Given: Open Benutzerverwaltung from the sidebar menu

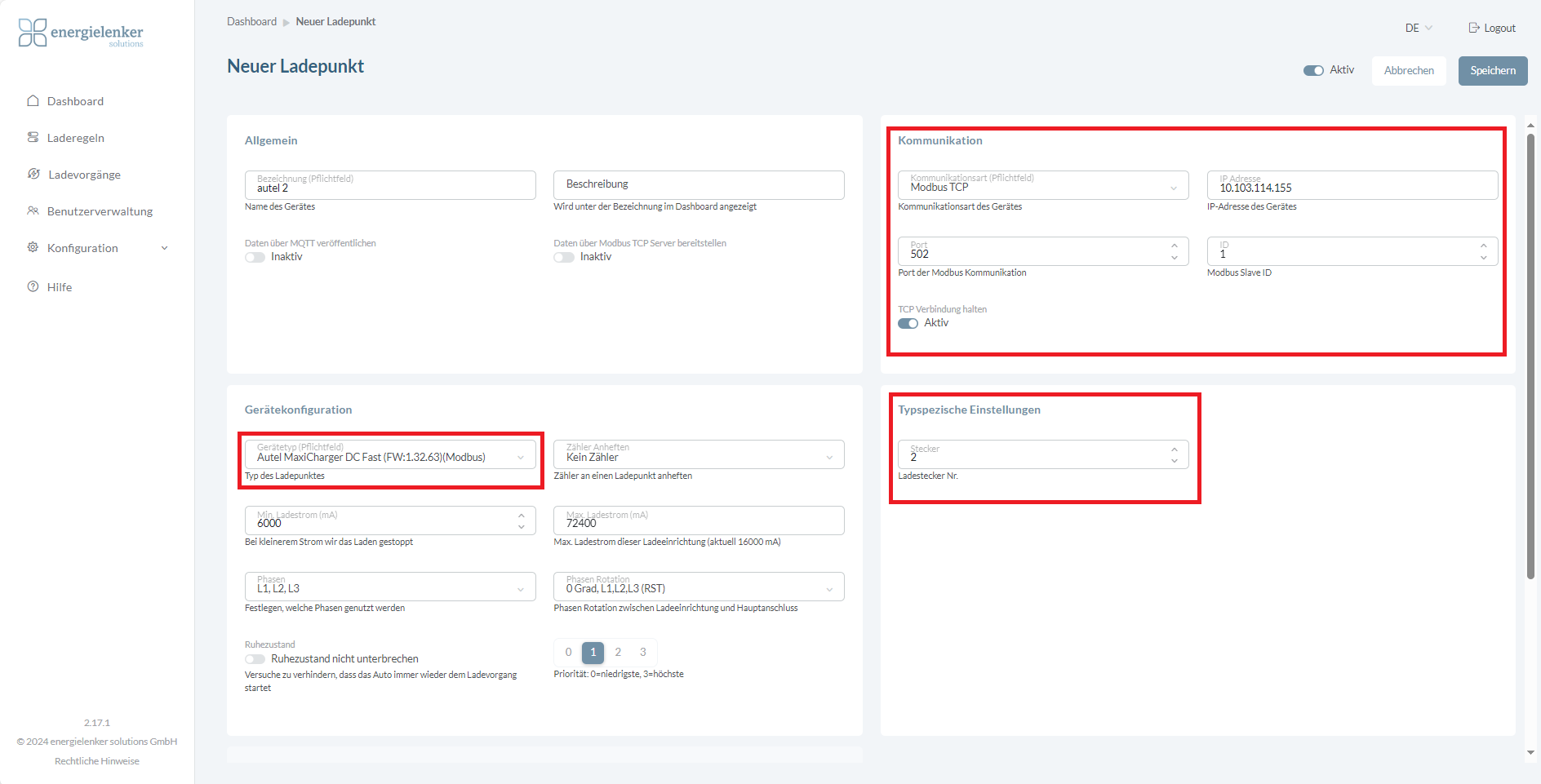Looking at the screenshot, I should pyautogui.click(x=100, y=211).
